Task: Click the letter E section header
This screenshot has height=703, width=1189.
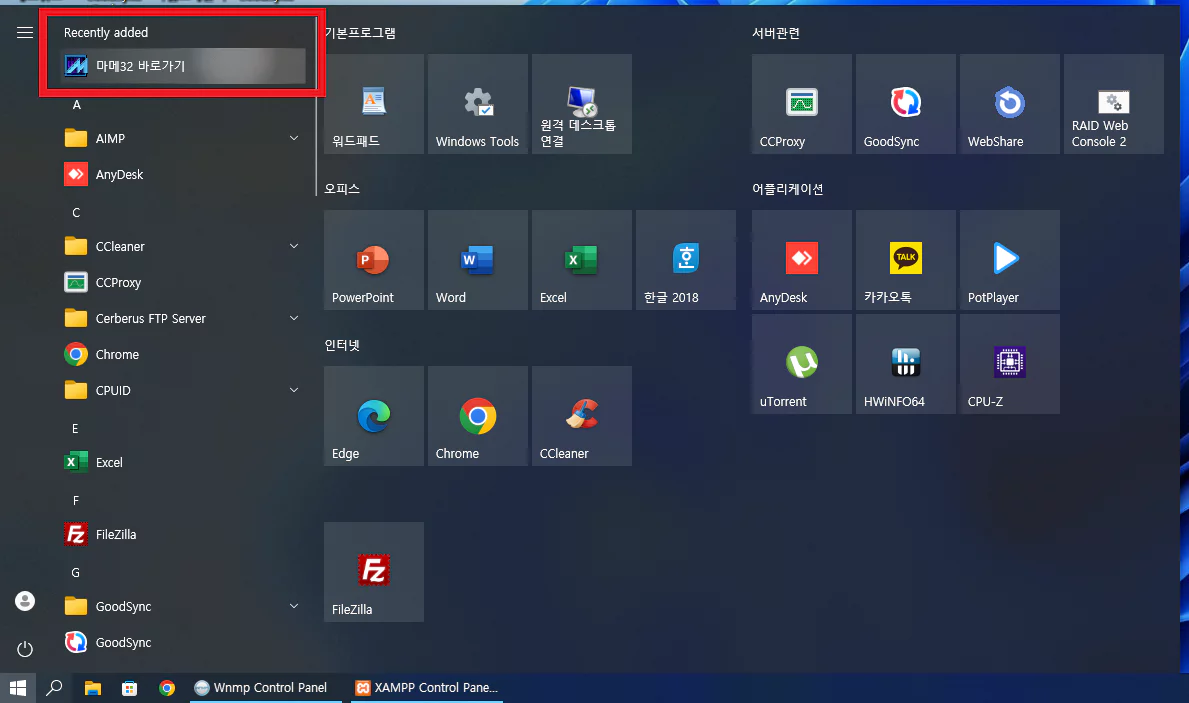Action: tap(75, 428)
